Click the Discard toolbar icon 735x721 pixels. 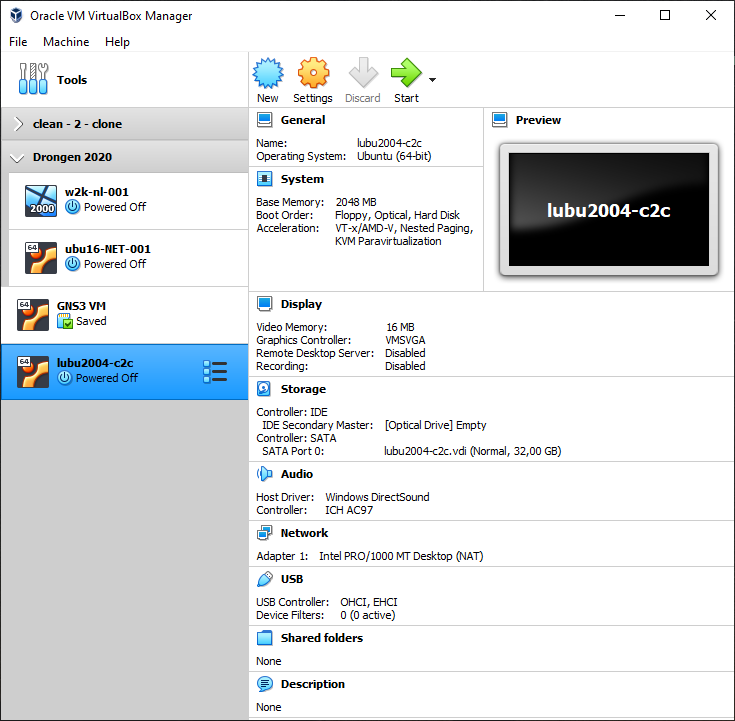[x=362, y=74]
